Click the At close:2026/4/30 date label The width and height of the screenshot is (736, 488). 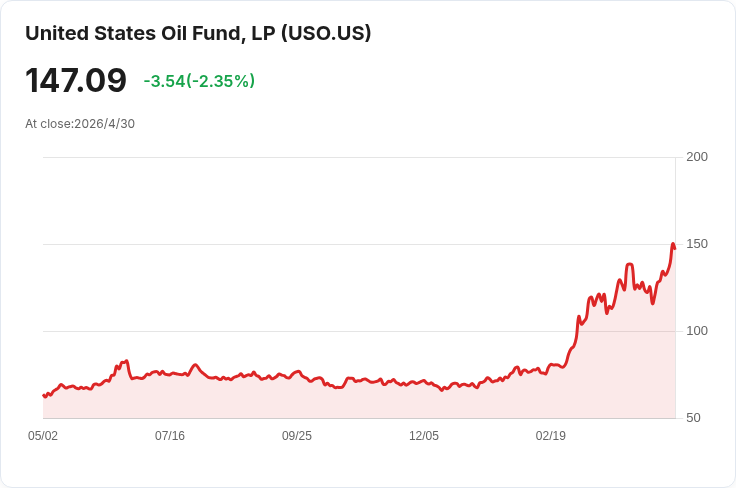[x=80, y=124]
